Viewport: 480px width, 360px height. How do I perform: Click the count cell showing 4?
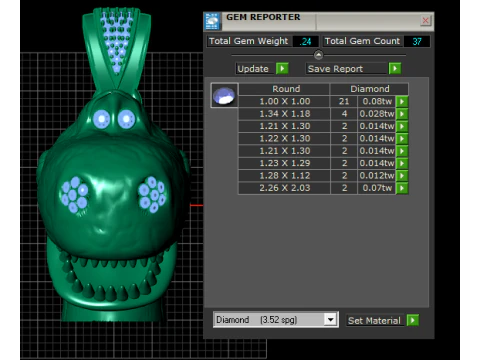pyautogui.click(x=344, y=114)
